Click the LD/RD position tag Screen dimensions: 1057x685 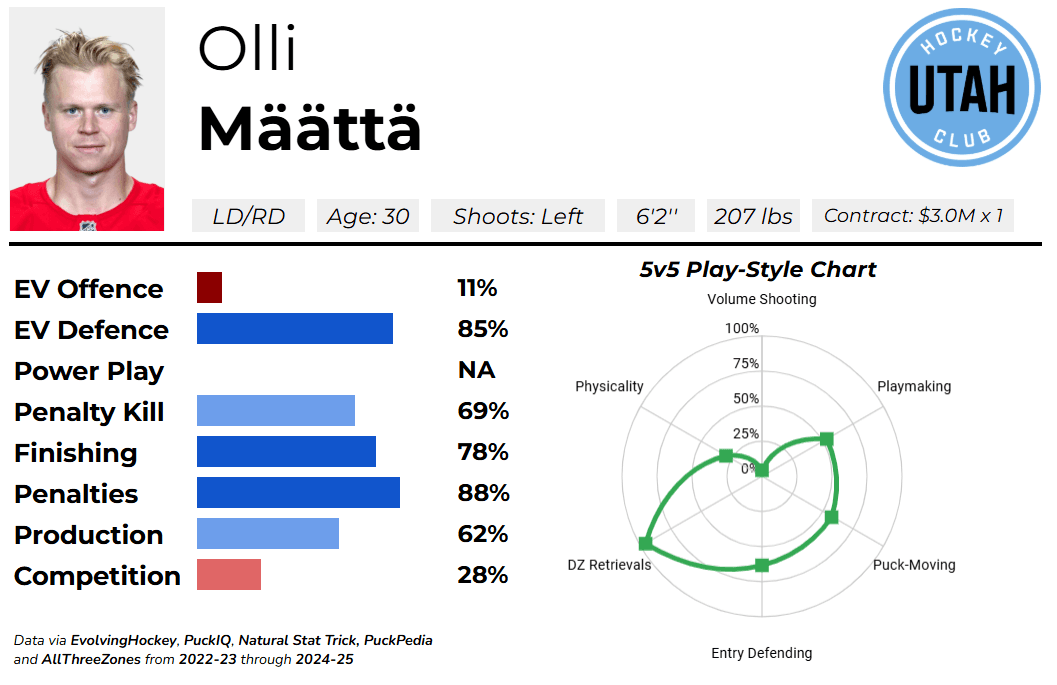(248, 216)
